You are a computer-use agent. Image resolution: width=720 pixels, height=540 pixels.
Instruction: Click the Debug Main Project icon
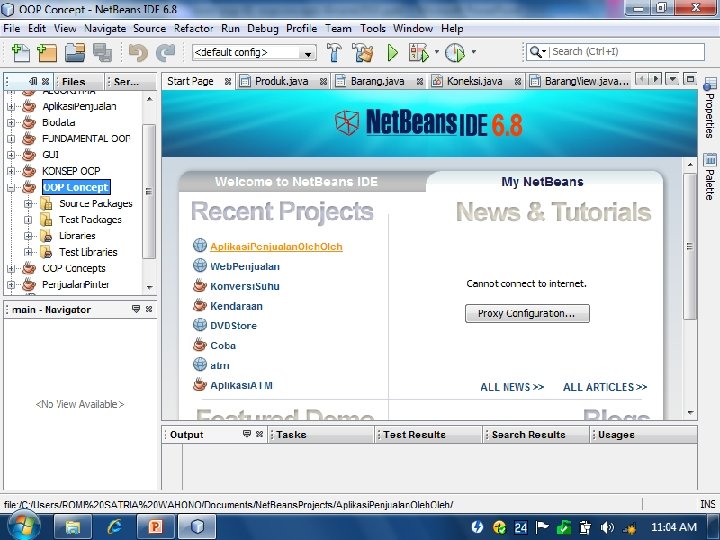[x=418, y=52]
